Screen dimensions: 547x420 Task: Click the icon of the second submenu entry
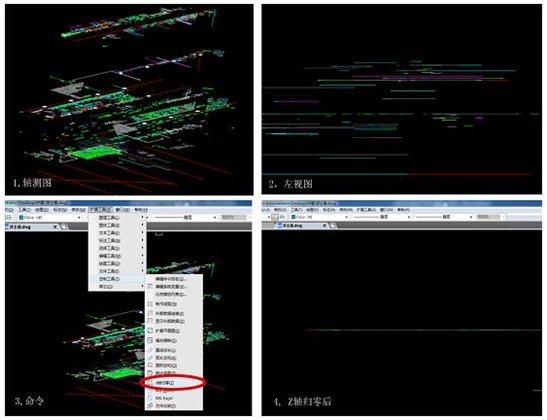click(150, 286)
